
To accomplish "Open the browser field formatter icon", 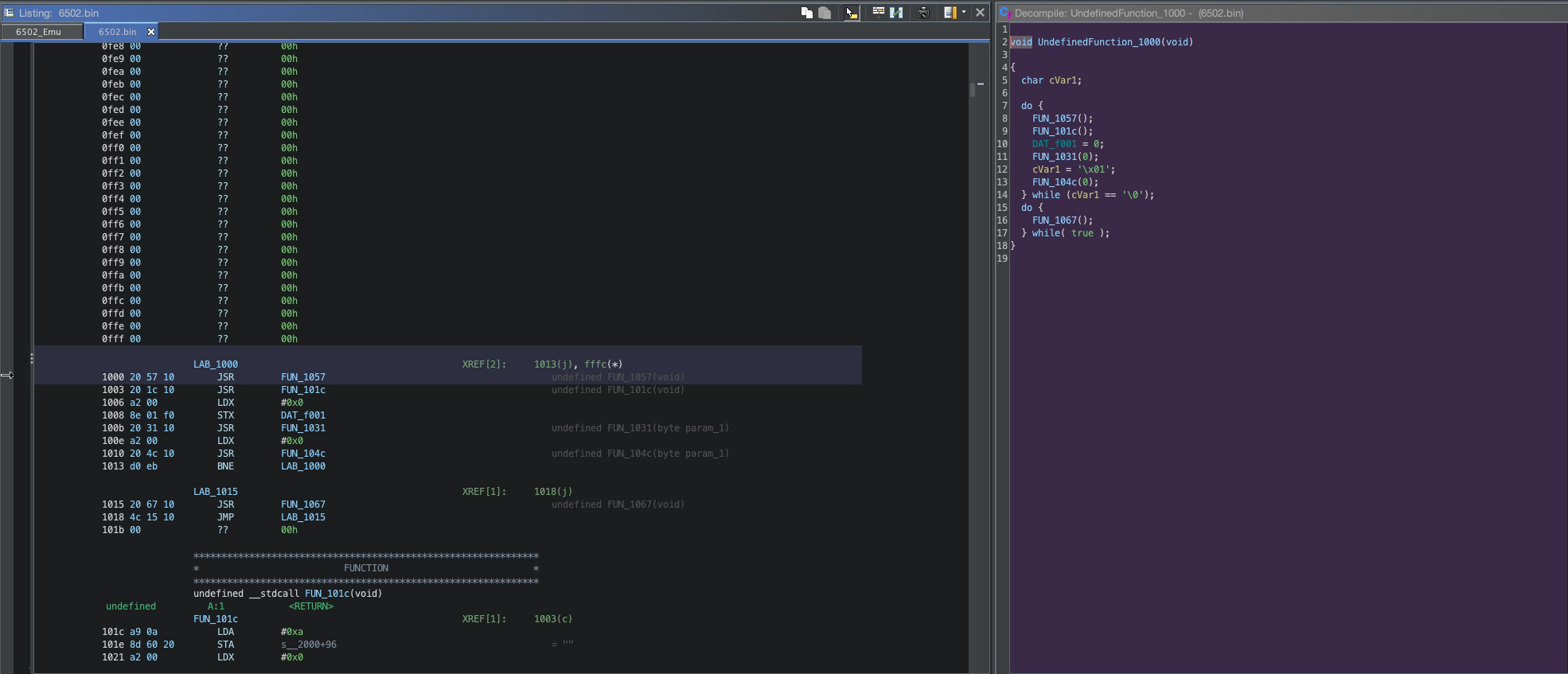I will (879, 13).
